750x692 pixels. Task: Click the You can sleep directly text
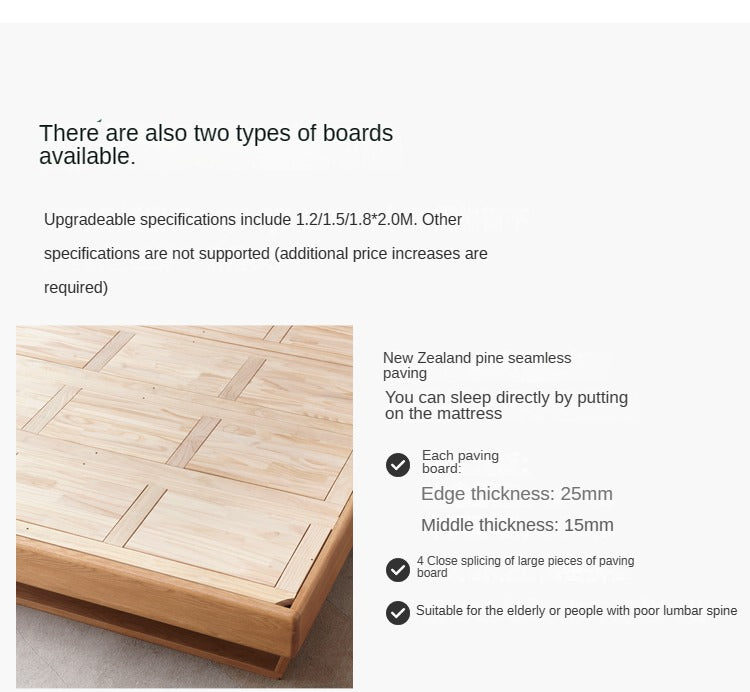click(506, 398)
